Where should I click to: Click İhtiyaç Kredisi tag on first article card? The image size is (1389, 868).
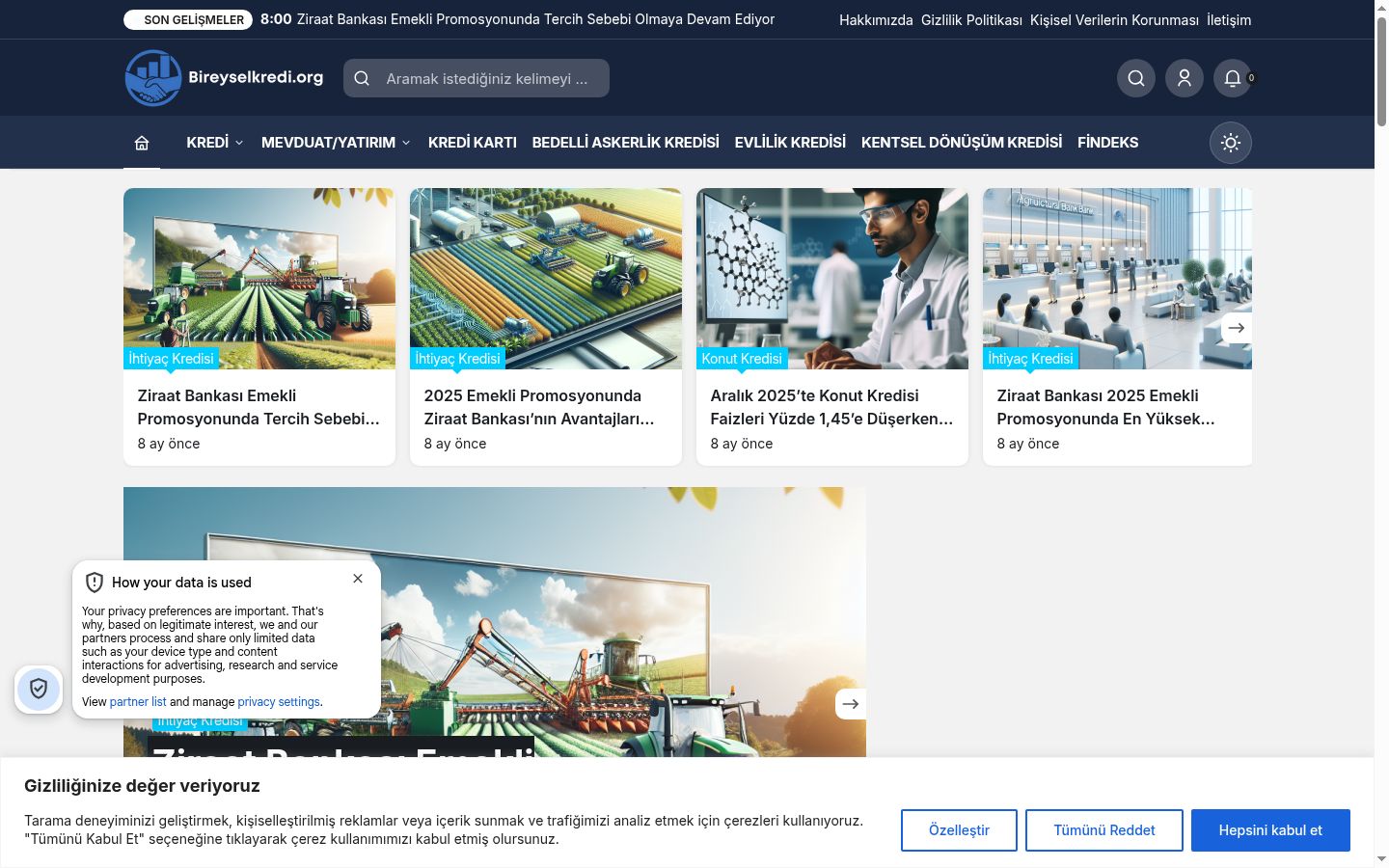172,359
